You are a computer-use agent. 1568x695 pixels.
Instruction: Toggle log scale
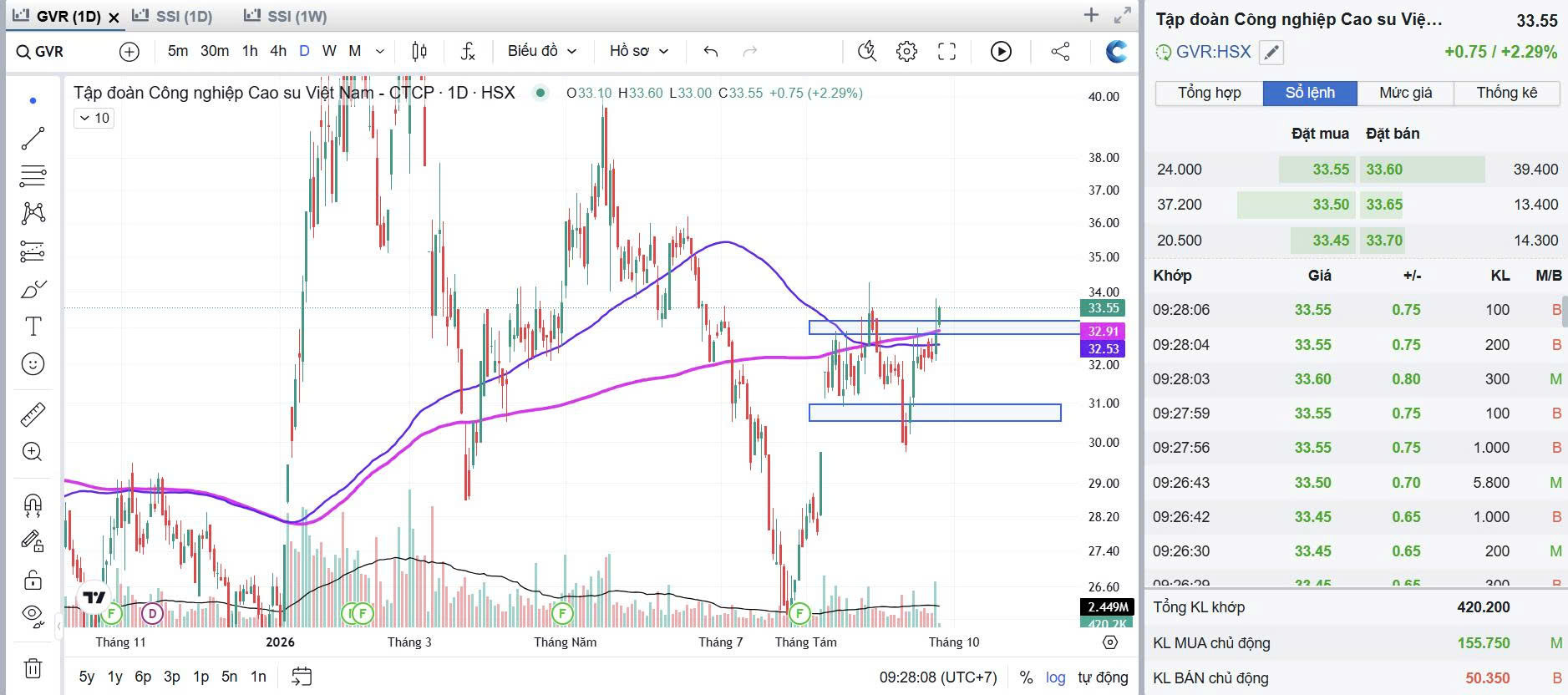(x=1056, y=677)
